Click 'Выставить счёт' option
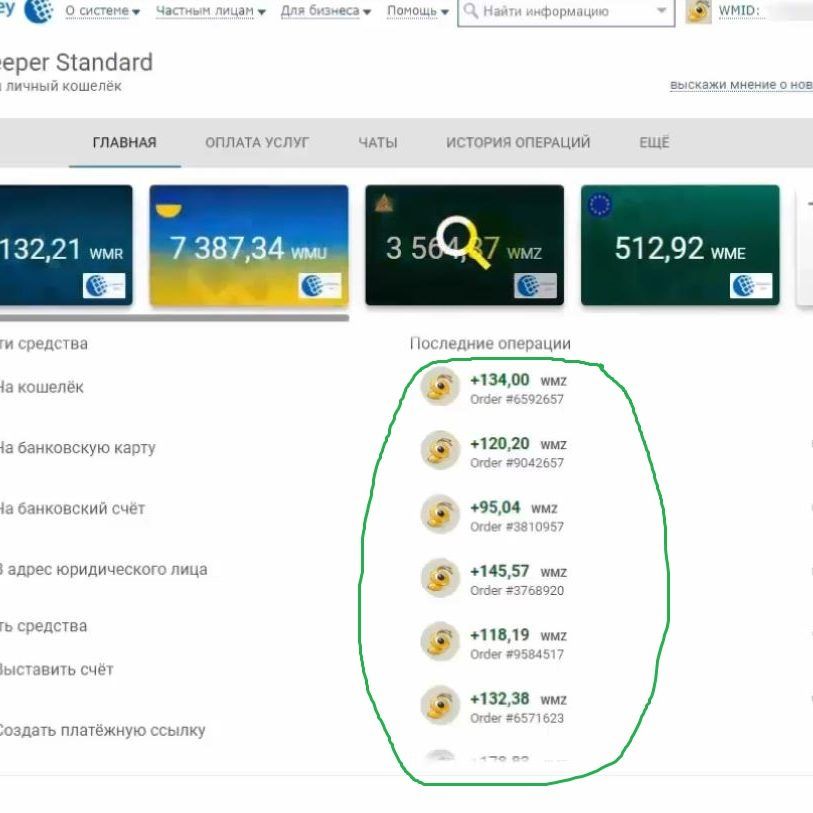 pyautogui.click(x=56, y=669)
